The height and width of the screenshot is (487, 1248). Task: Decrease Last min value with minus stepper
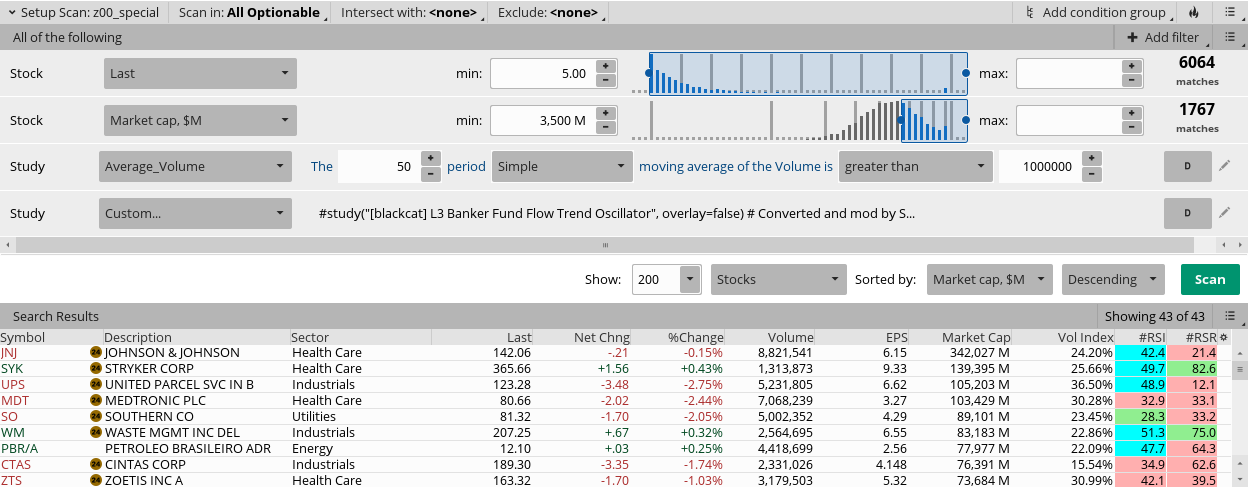(605, 80)
